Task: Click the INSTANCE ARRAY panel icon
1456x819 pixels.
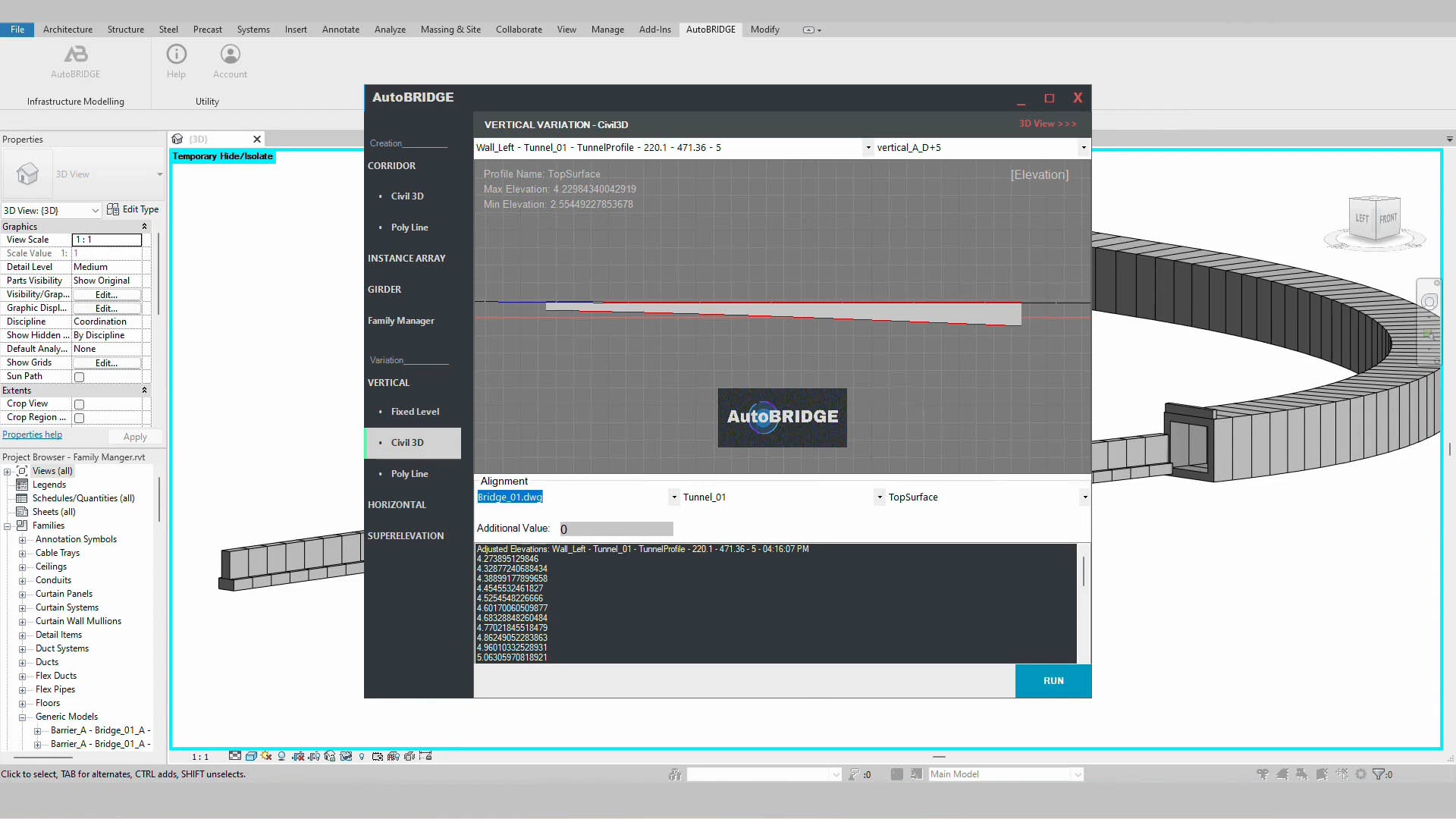Action: [x=407, y=258]
